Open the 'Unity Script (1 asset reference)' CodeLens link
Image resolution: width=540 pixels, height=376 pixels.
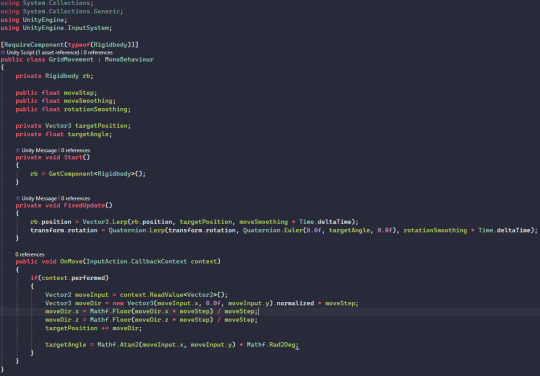(43, 52)
